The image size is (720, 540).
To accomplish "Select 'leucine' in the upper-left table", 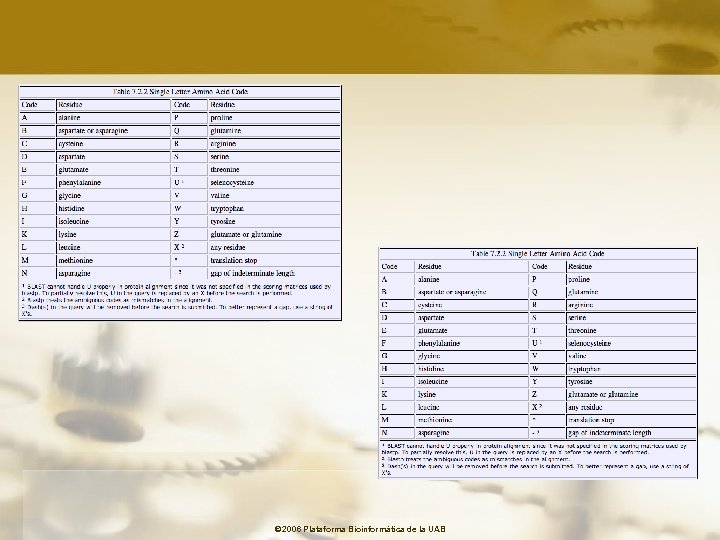I will 69,247.
